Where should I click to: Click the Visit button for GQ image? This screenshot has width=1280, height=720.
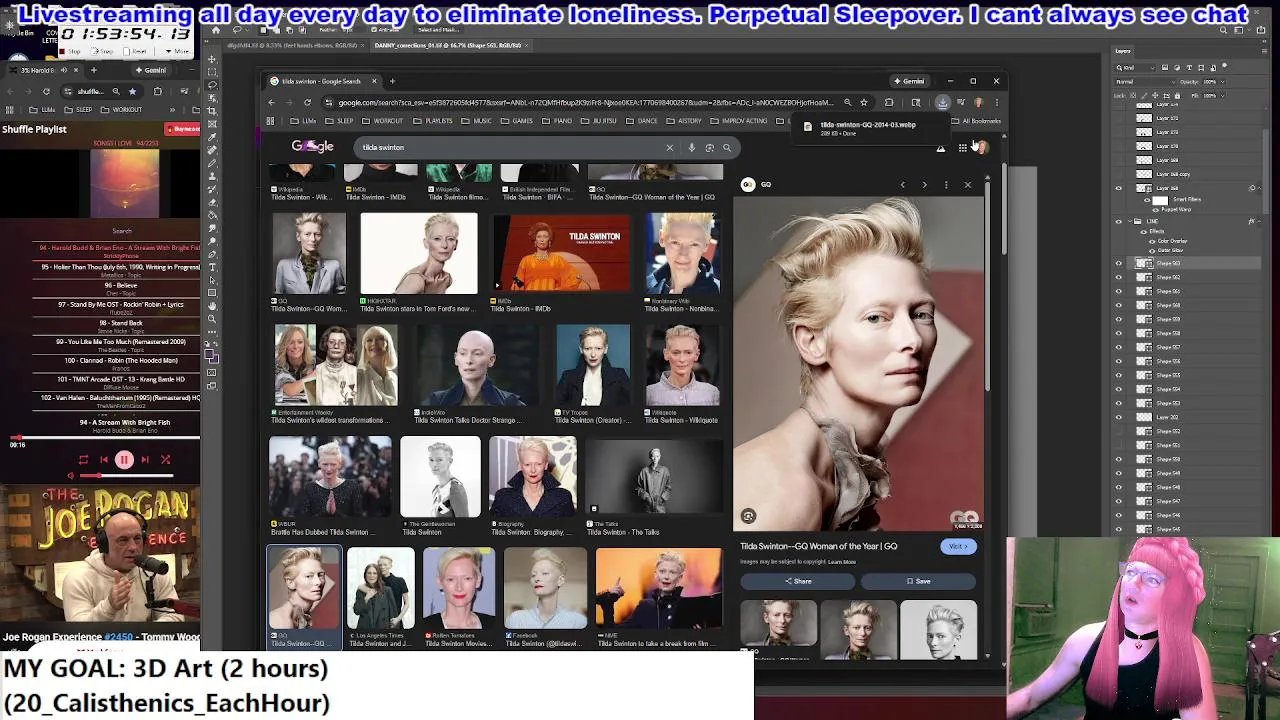[957, 546]
